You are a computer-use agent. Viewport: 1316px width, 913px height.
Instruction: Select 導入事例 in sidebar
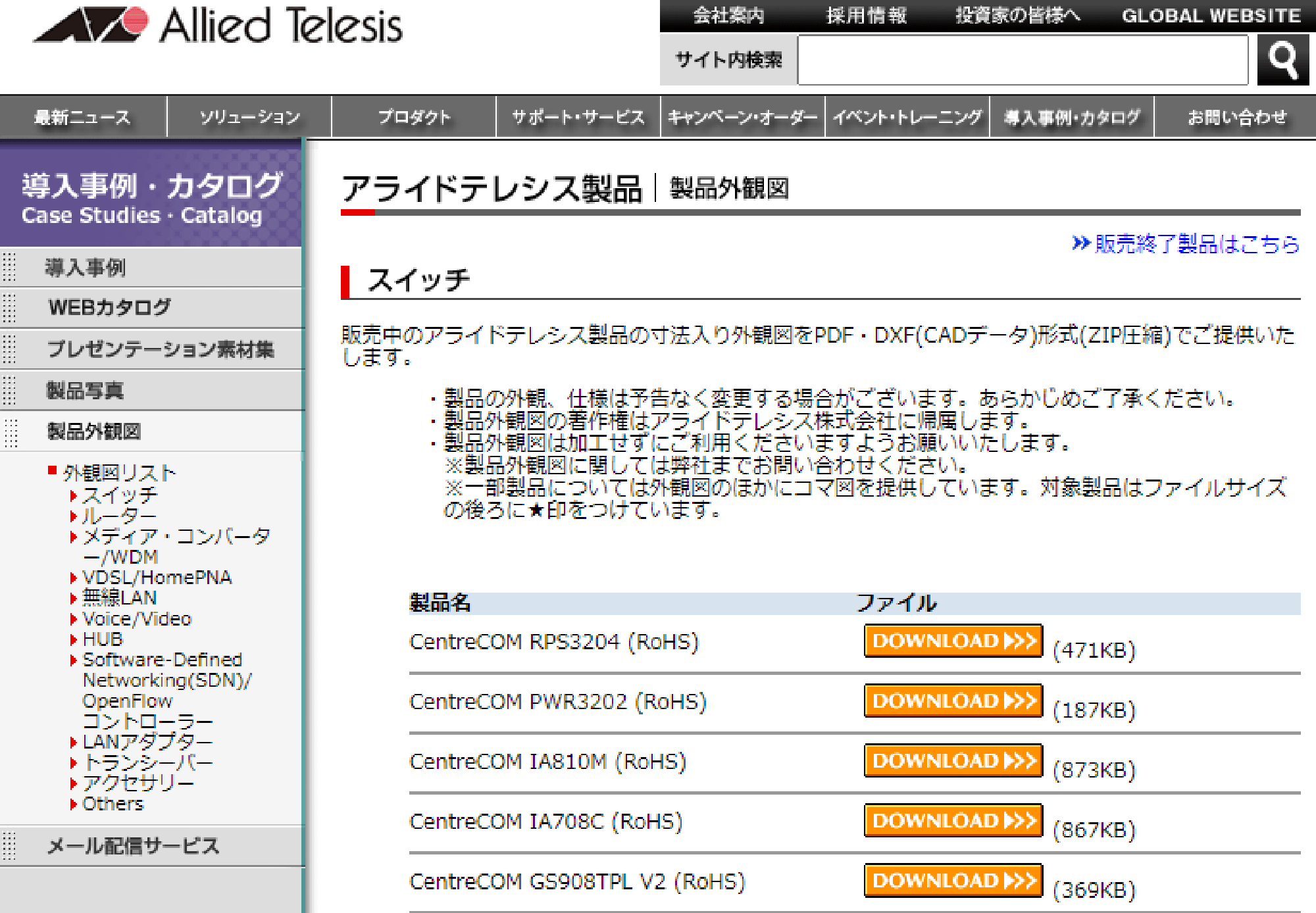tap(151, 268)
